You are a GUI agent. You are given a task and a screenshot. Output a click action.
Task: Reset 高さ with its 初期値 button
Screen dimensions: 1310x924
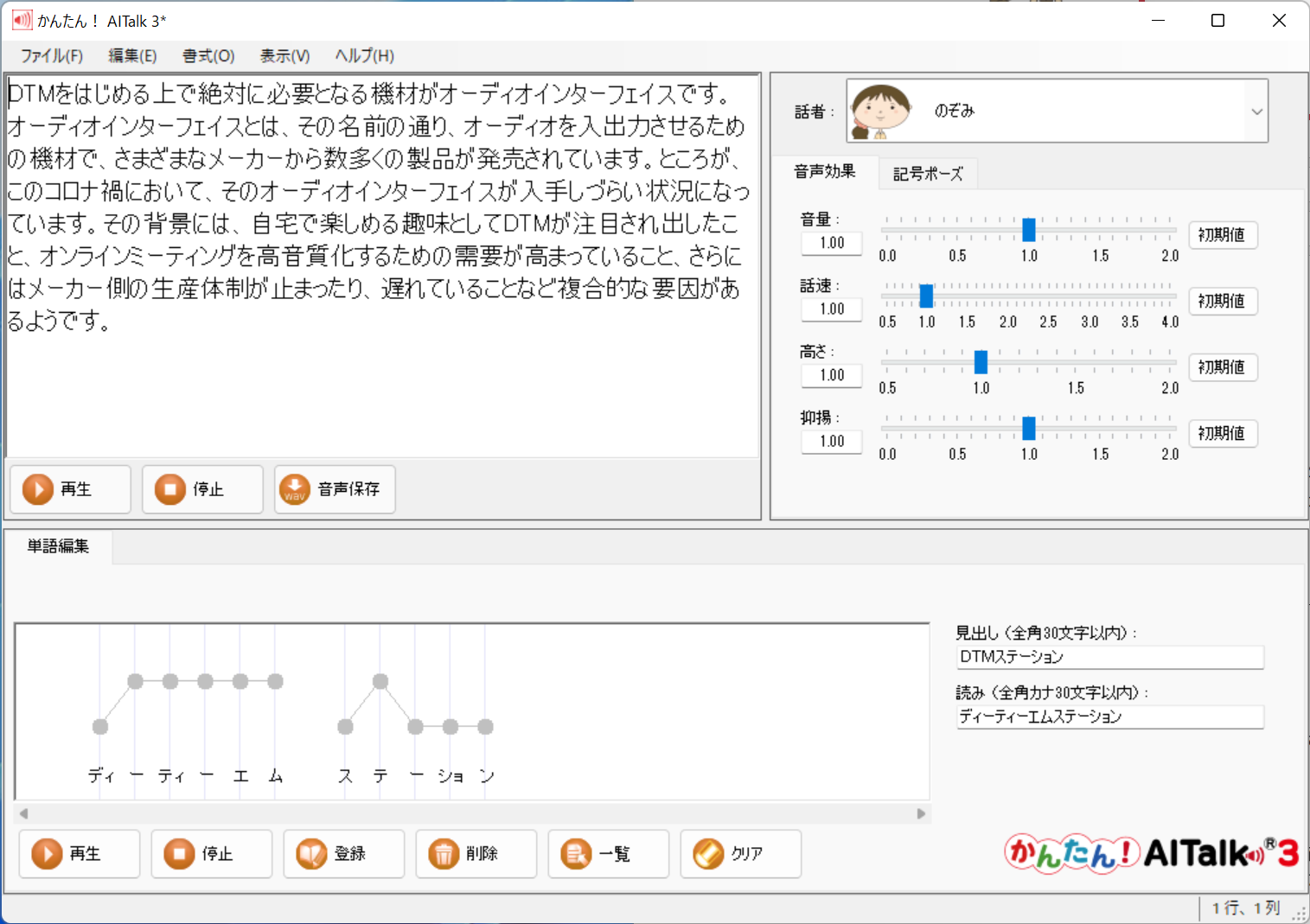click(x=1223, y=367)
